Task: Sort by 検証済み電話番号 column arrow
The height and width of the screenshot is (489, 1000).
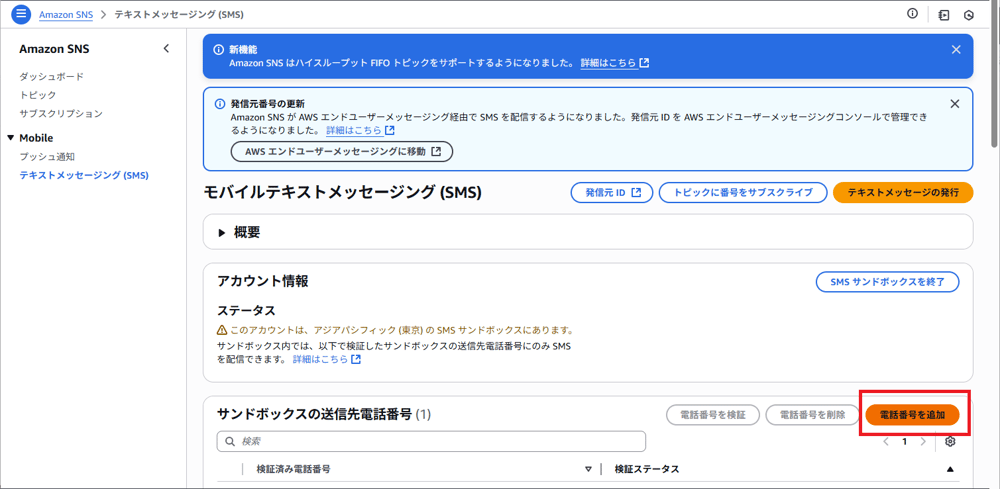Action: 589,469
